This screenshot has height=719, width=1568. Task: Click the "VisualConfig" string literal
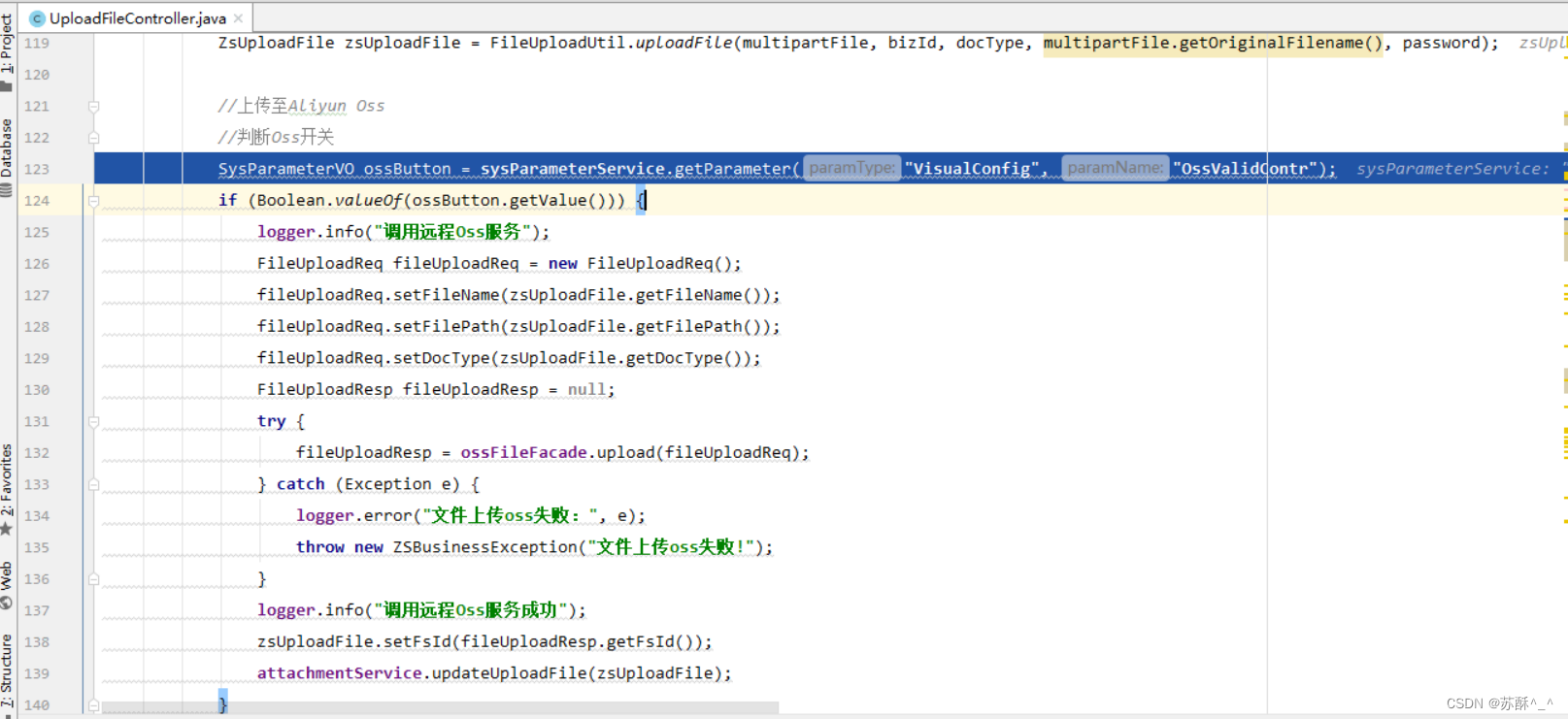click(x=972, y=169)
